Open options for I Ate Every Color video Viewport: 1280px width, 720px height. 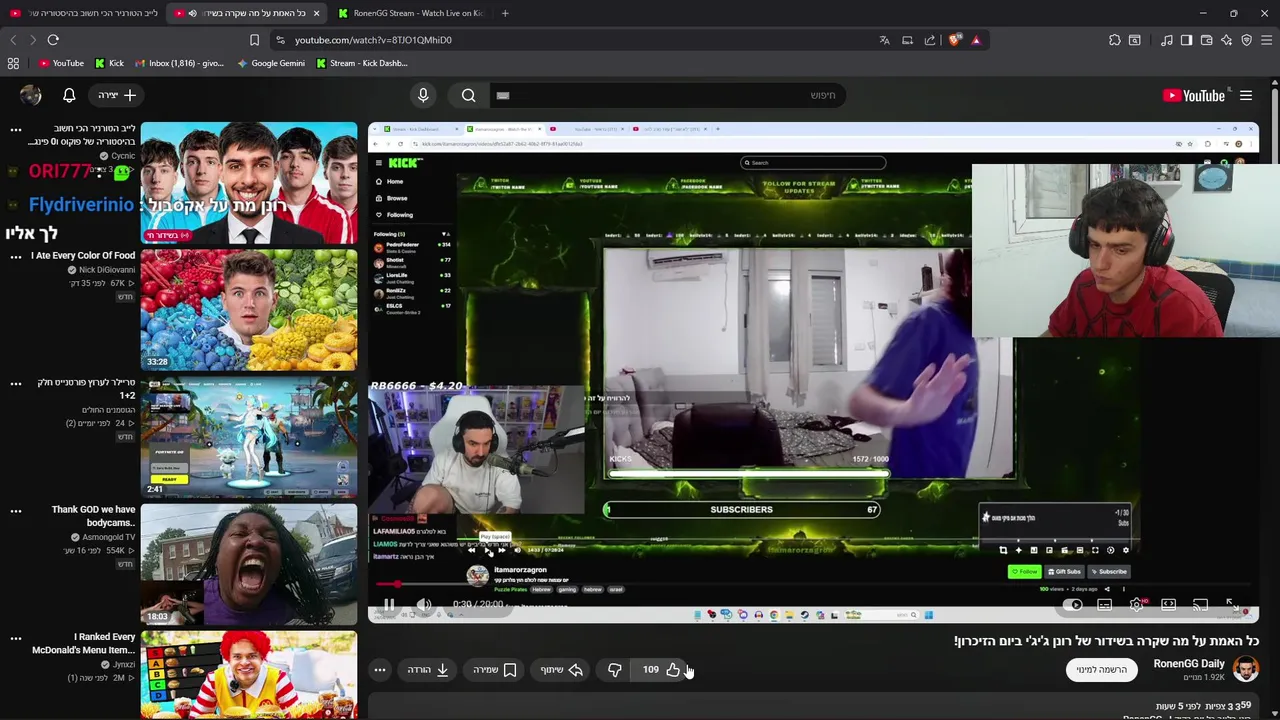pyautogui.click(x=15, y=257)
